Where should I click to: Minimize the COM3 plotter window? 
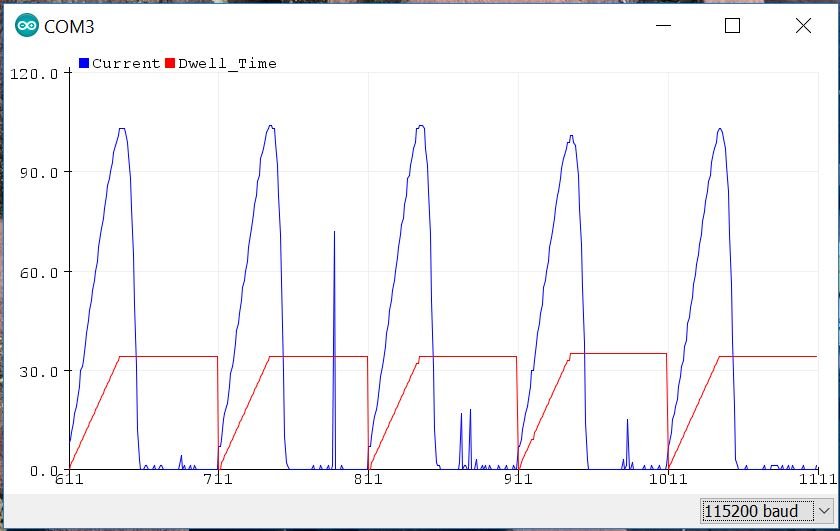(661, 27)
